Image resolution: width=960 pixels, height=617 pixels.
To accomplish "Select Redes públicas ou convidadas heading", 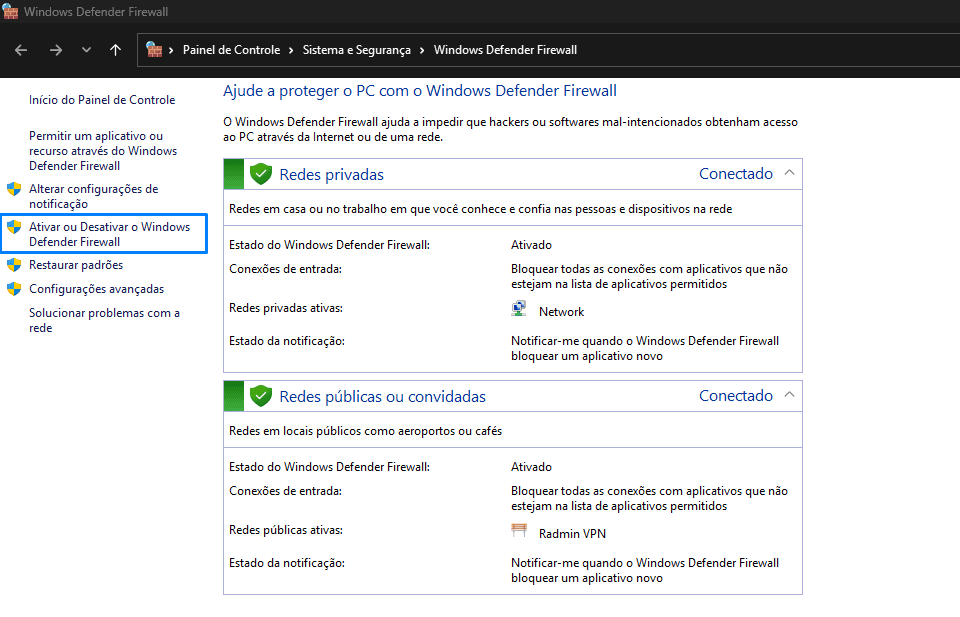I will [x=382, y=397].
